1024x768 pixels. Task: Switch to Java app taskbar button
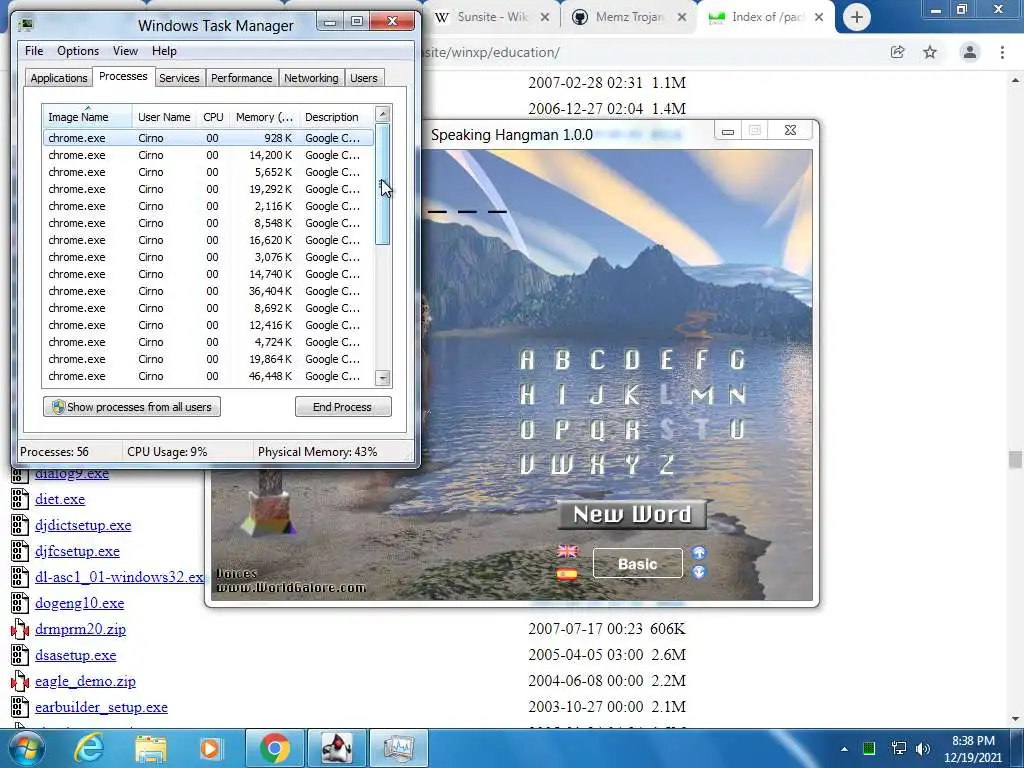pos(337,748)
